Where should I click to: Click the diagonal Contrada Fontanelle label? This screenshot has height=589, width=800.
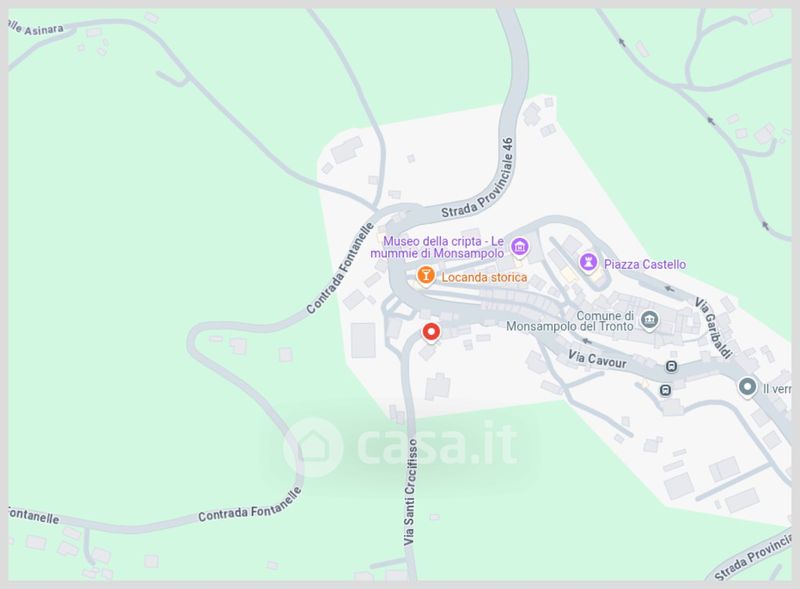(x=340, y=268)
